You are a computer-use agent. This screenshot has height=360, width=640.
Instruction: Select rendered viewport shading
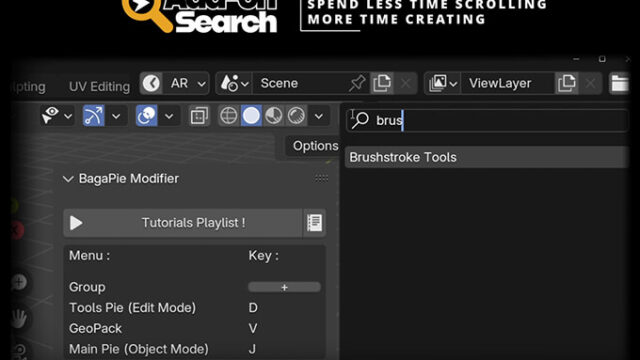[x=296, y=116]
